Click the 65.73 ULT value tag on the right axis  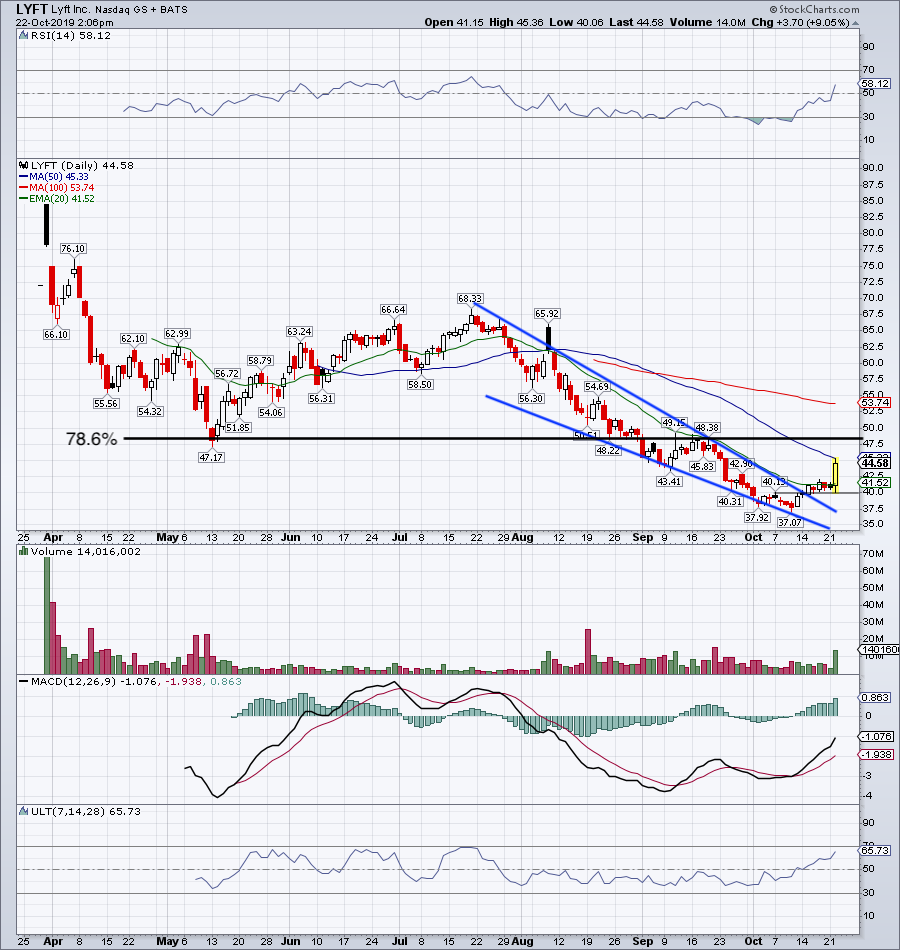(876, 851)
